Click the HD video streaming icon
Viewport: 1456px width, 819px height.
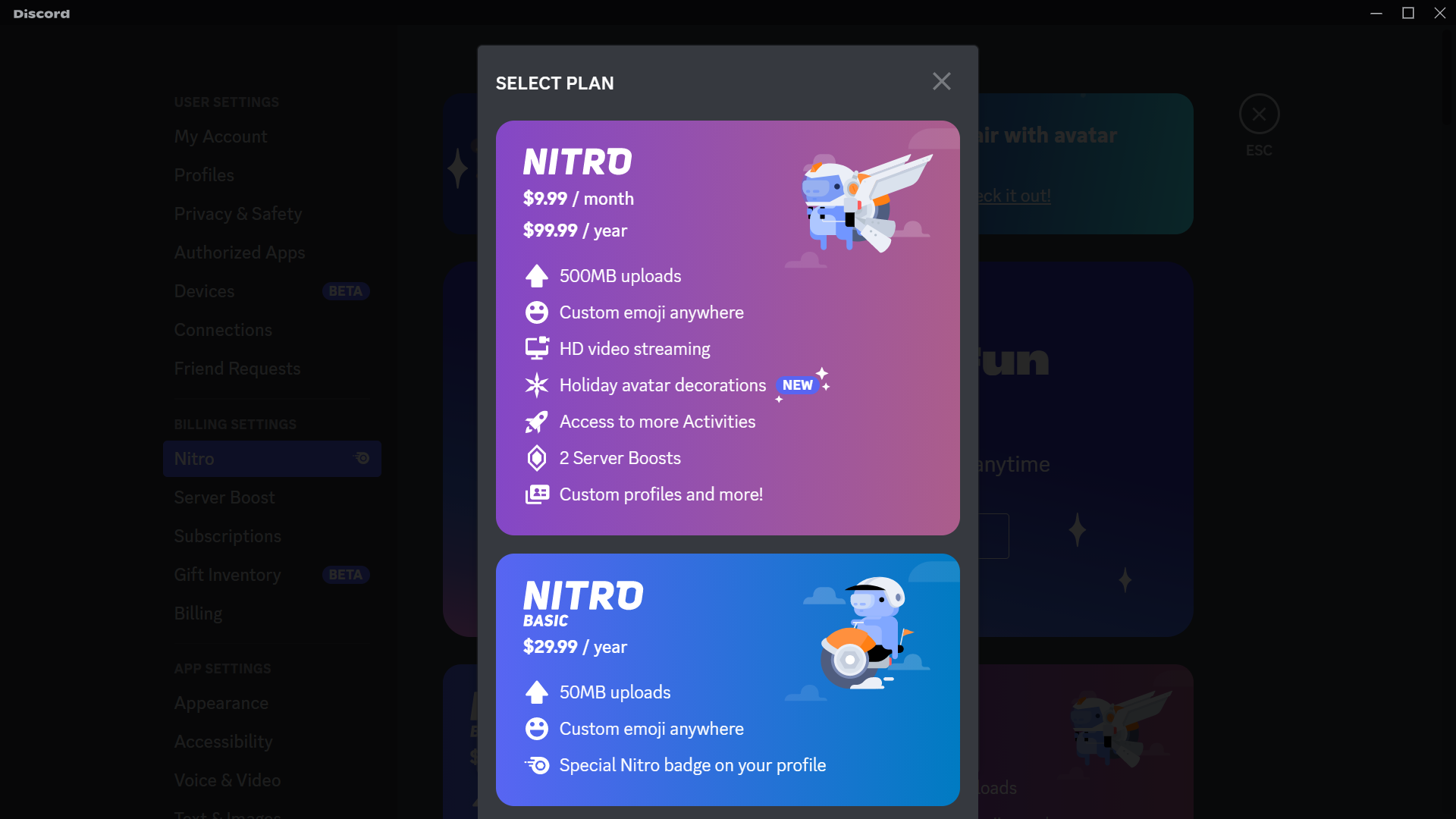[x=536, y=348]
